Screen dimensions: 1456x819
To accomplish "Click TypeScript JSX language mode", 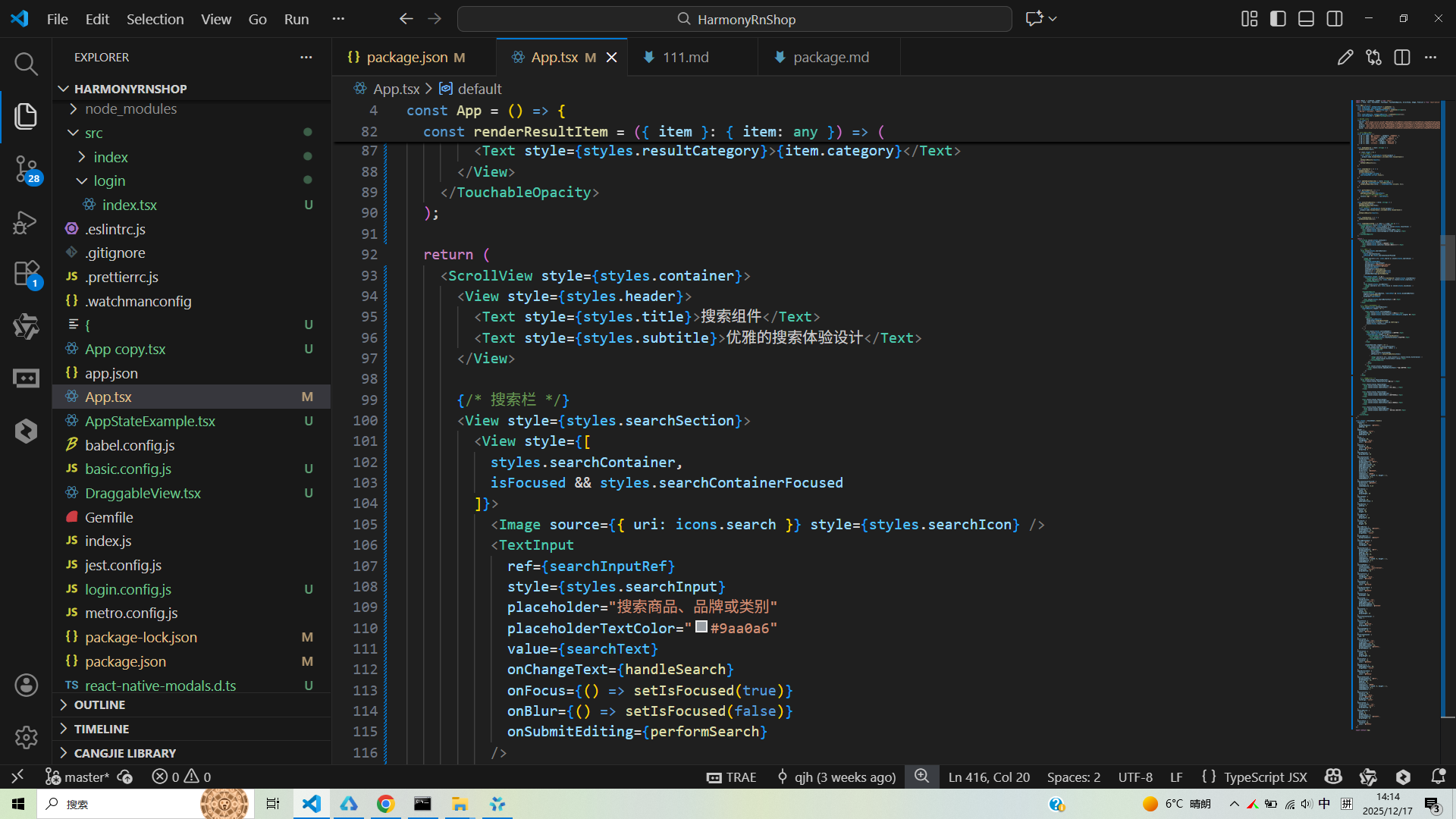I will (x=1265, y=777).
